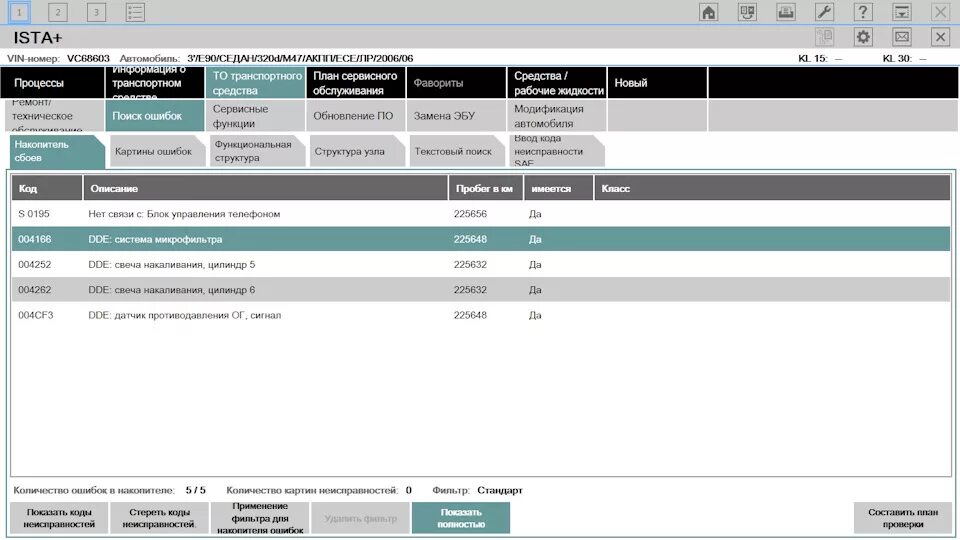Open the wrench tools icon
The height and width of the screenshot is (540, 960).
tap(824, 12)
